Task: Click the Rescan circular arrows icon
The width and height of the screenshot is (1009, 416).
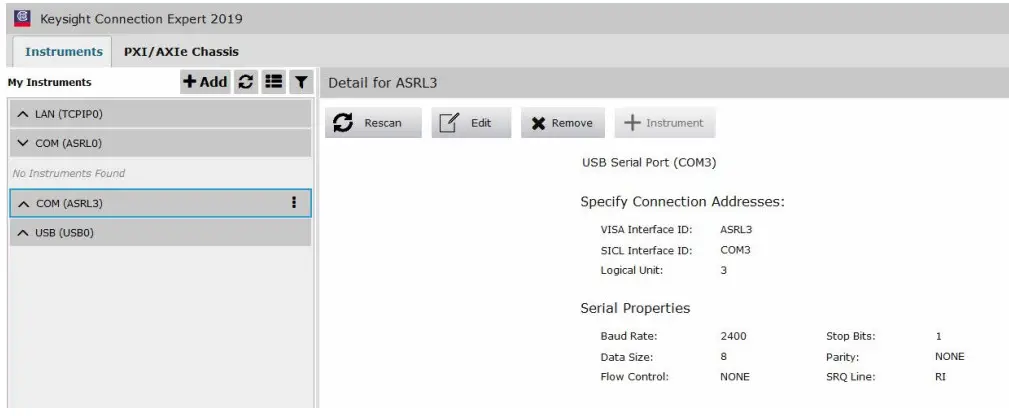Action: (x=343, y=123)
